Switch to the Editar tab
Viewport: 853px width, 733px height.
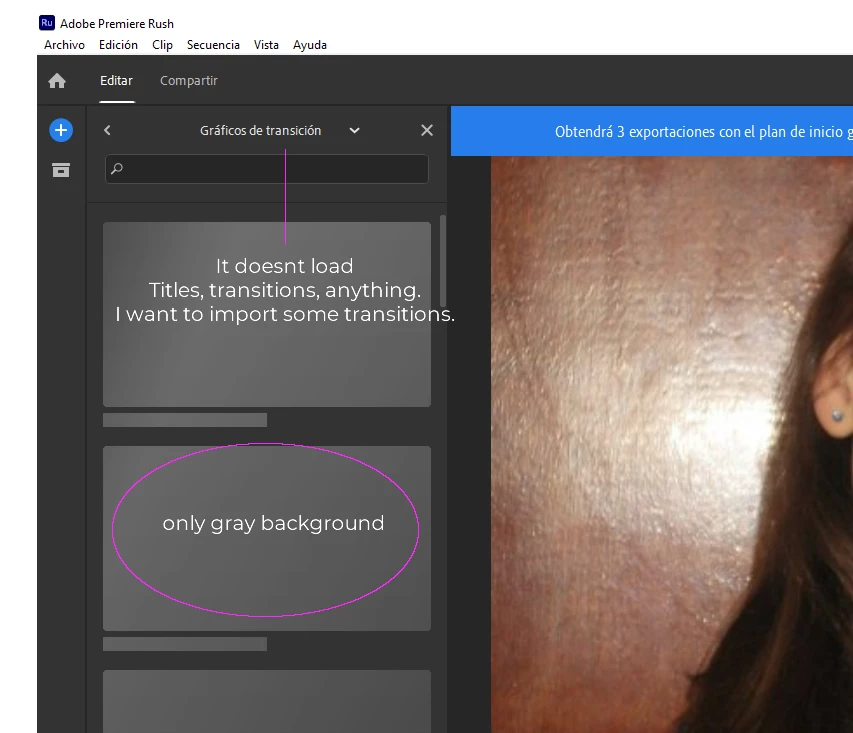116,81
